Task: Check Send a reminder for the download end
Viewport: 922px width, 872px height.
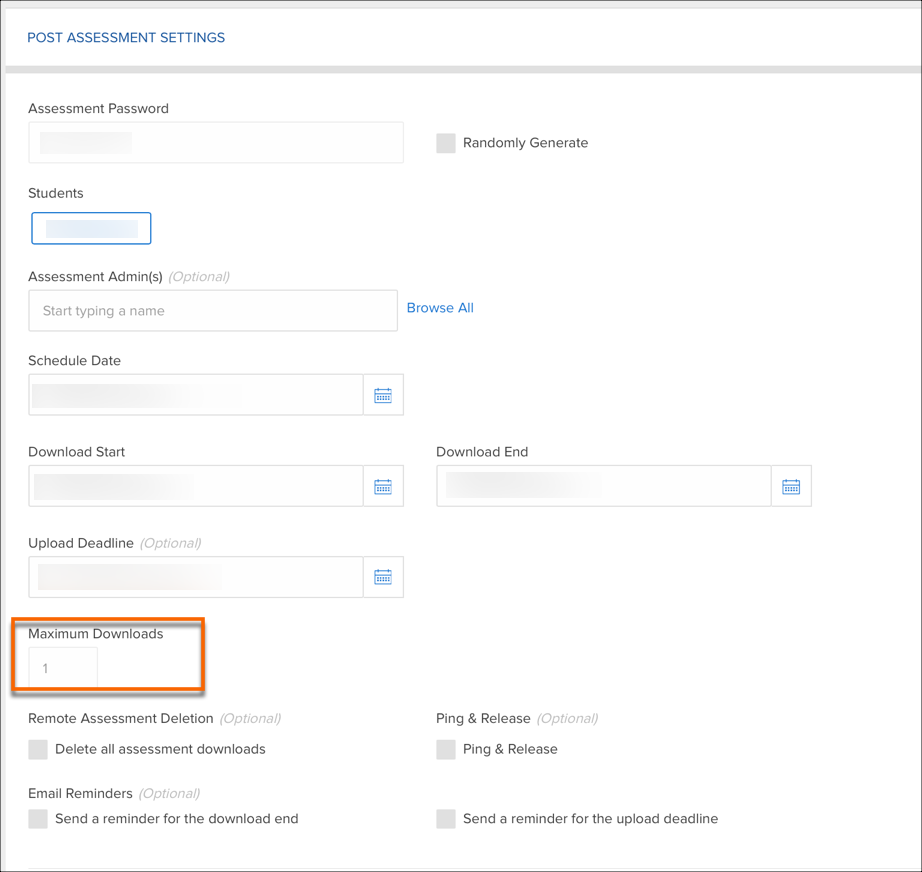Action: point(38,818)
